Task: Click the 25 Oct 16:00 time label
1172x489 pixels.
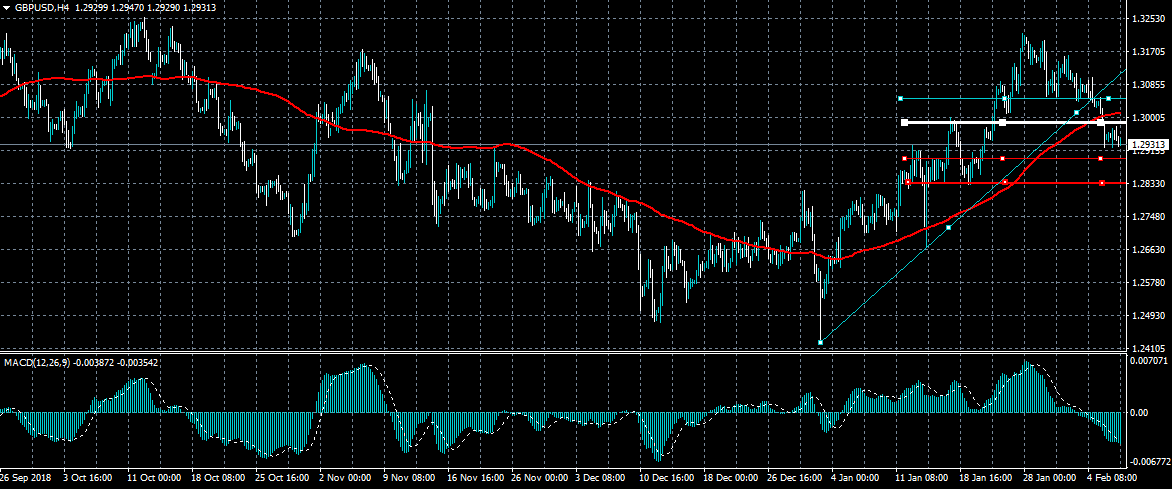Action: [x=281, y=477]
